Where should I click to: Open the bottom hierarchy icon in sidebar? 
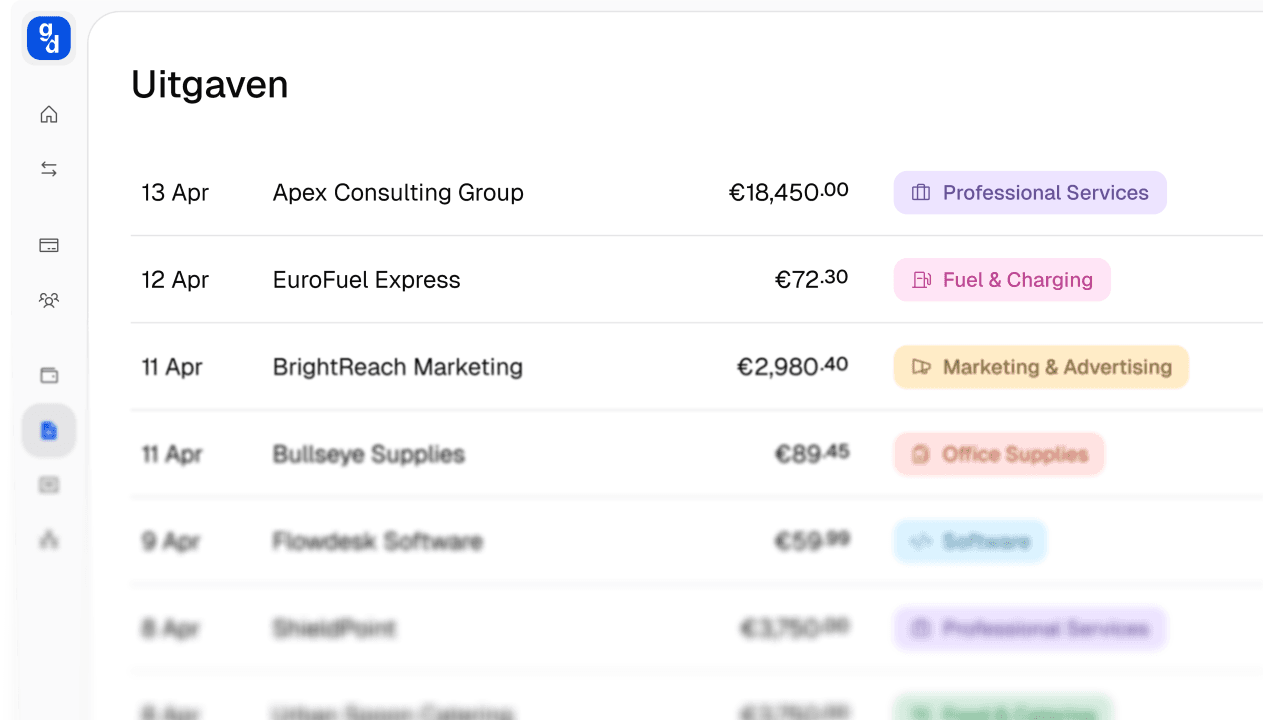(x=49, y=540)
